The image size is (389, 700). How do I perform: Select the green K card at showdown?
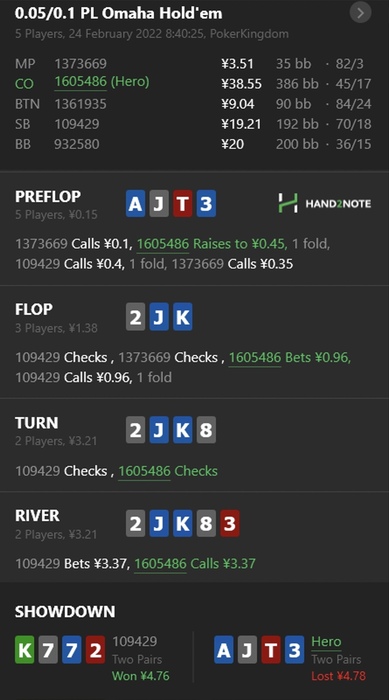click(x=25, y=650)
